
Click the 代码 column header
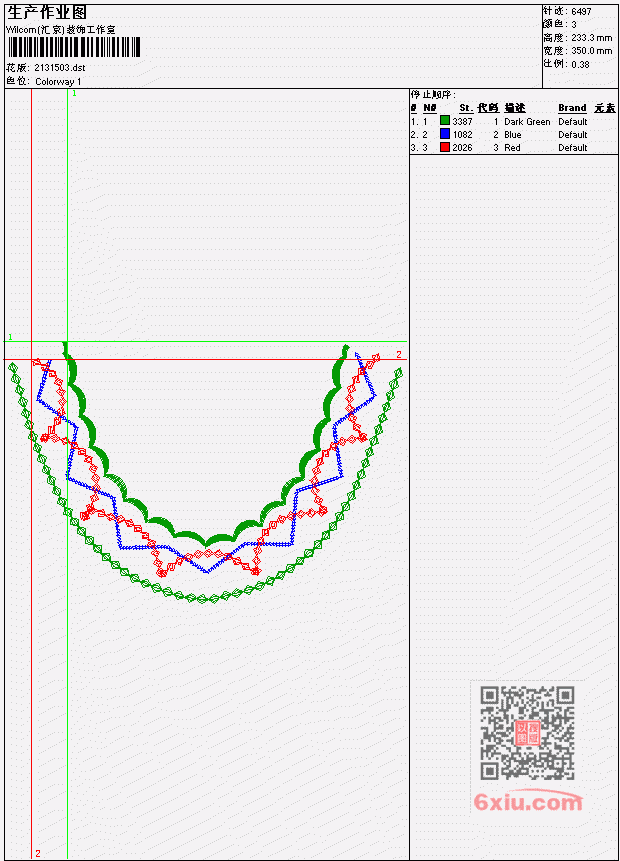click(x=488, y=108)
